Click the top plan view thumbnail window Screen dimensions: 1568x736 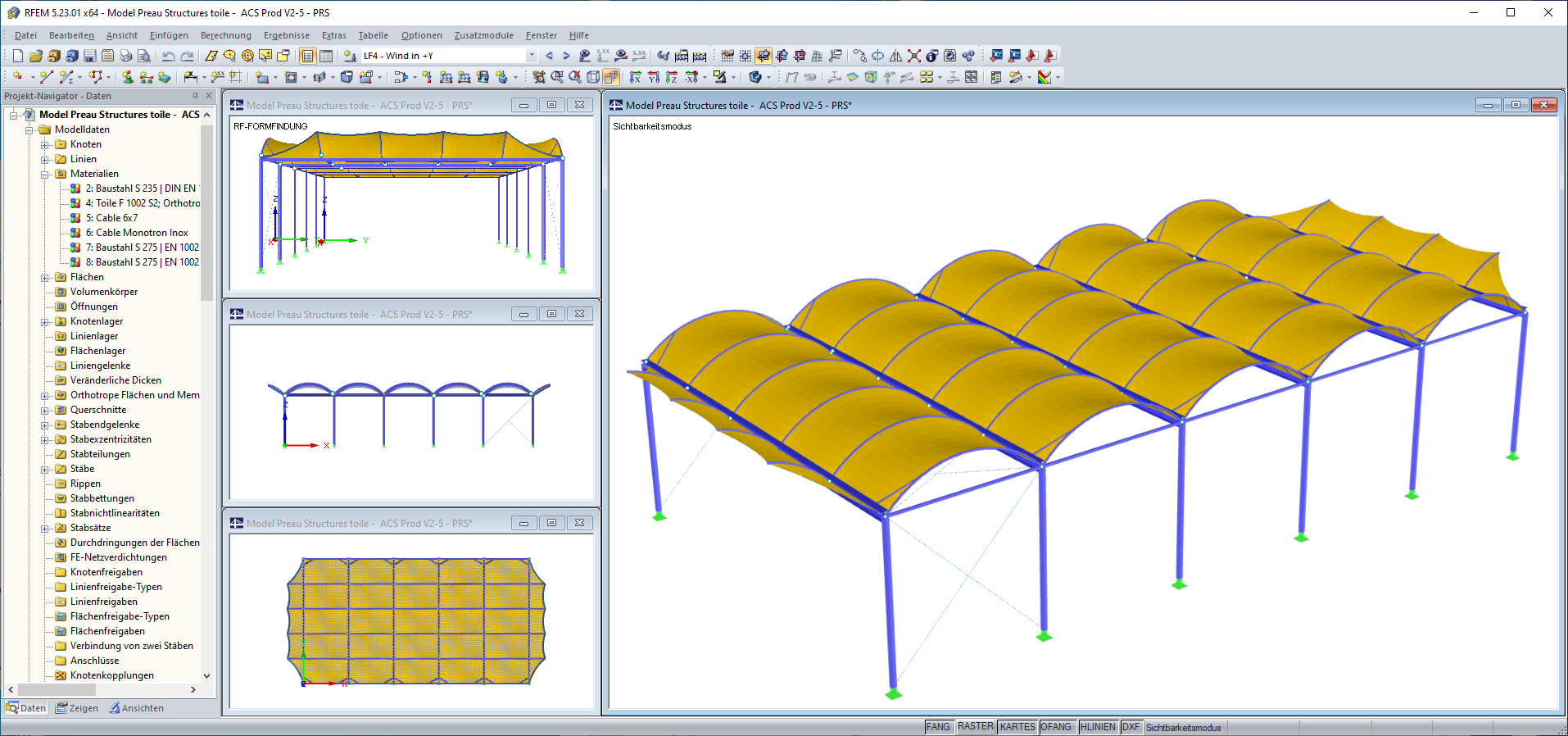(x=411, y=620)
